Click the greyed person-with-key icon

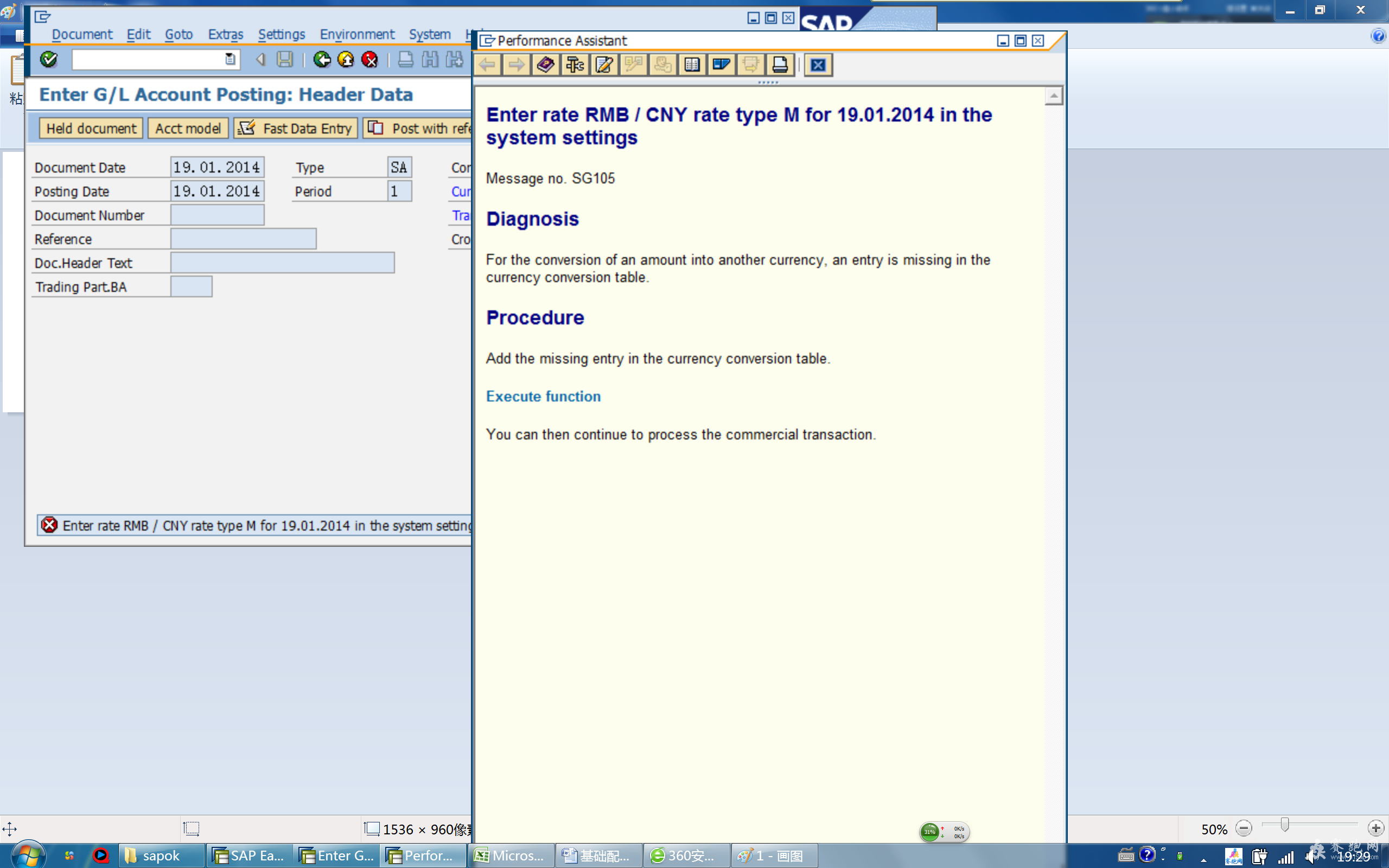[x=662, y=65]
